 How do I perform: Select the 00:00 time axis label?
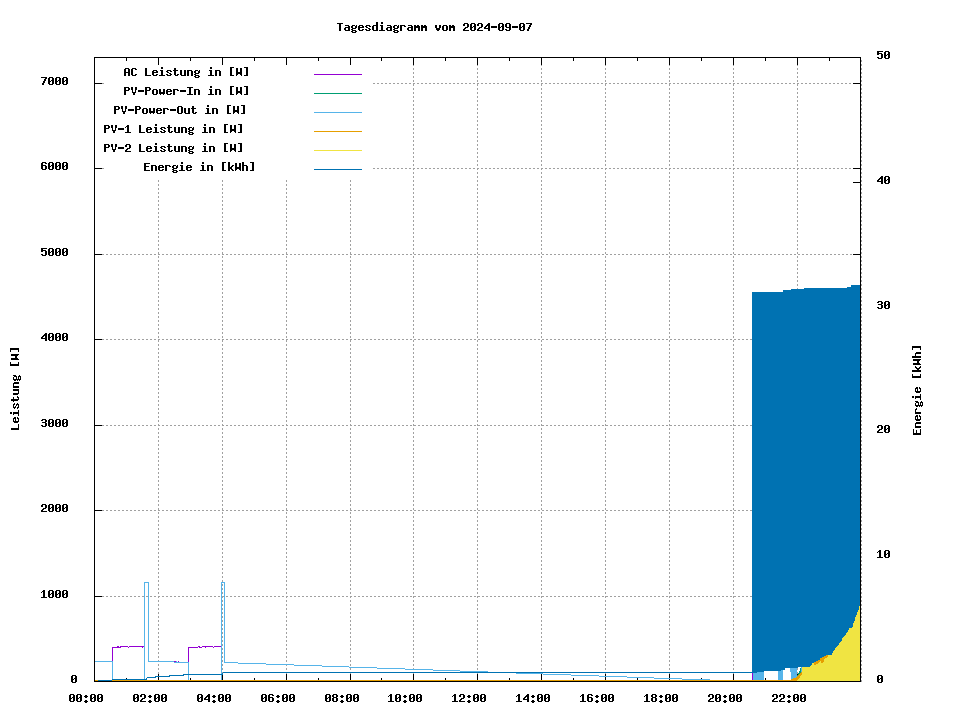(86, 698)
